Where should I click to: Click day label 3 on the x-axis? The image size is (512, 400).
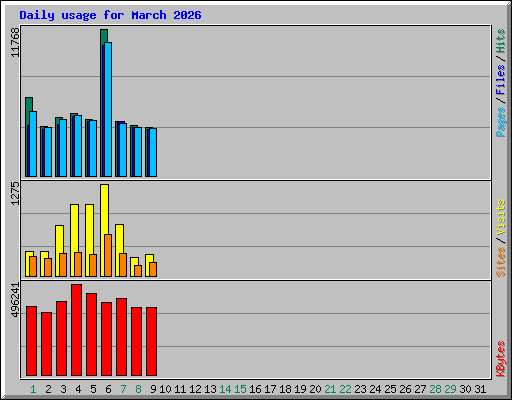click(63, 389)
